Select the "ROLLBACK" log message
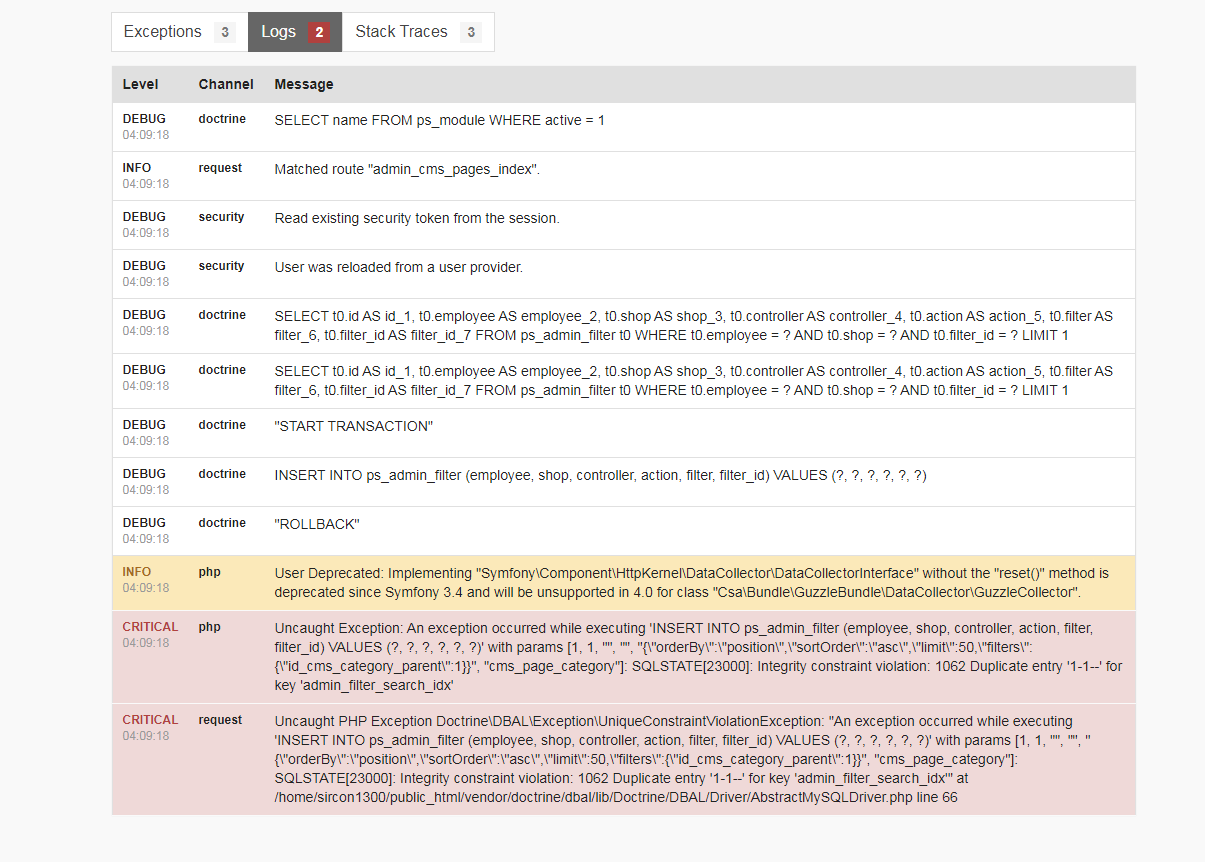 (317, 525)
